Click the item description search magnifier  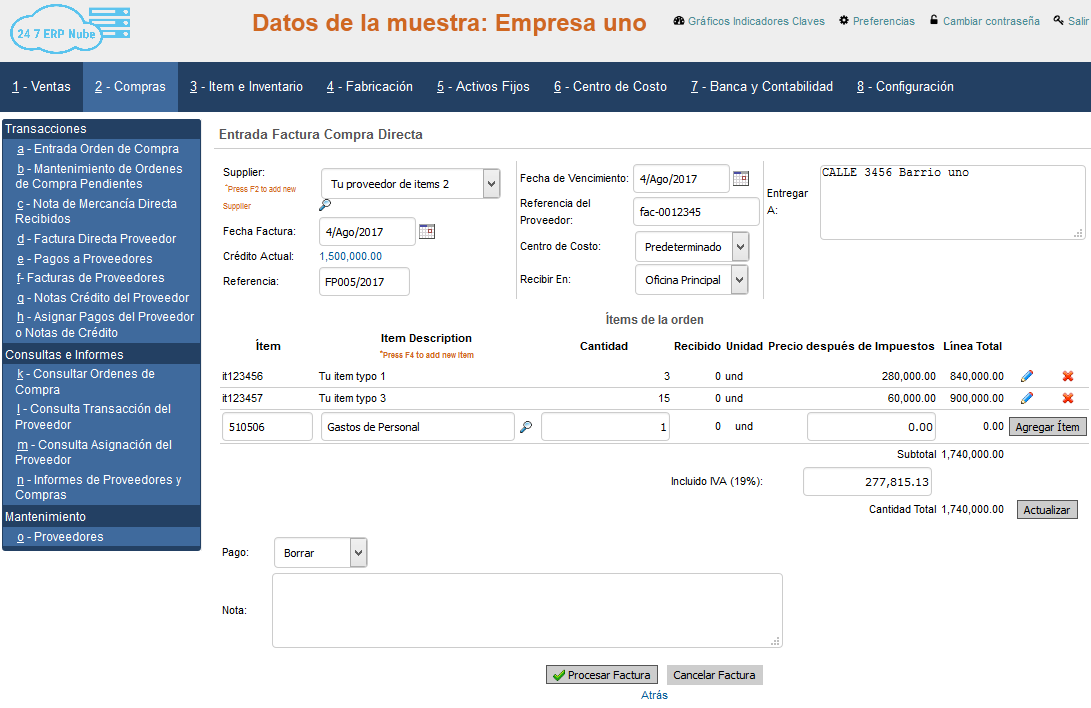point(526,427)
